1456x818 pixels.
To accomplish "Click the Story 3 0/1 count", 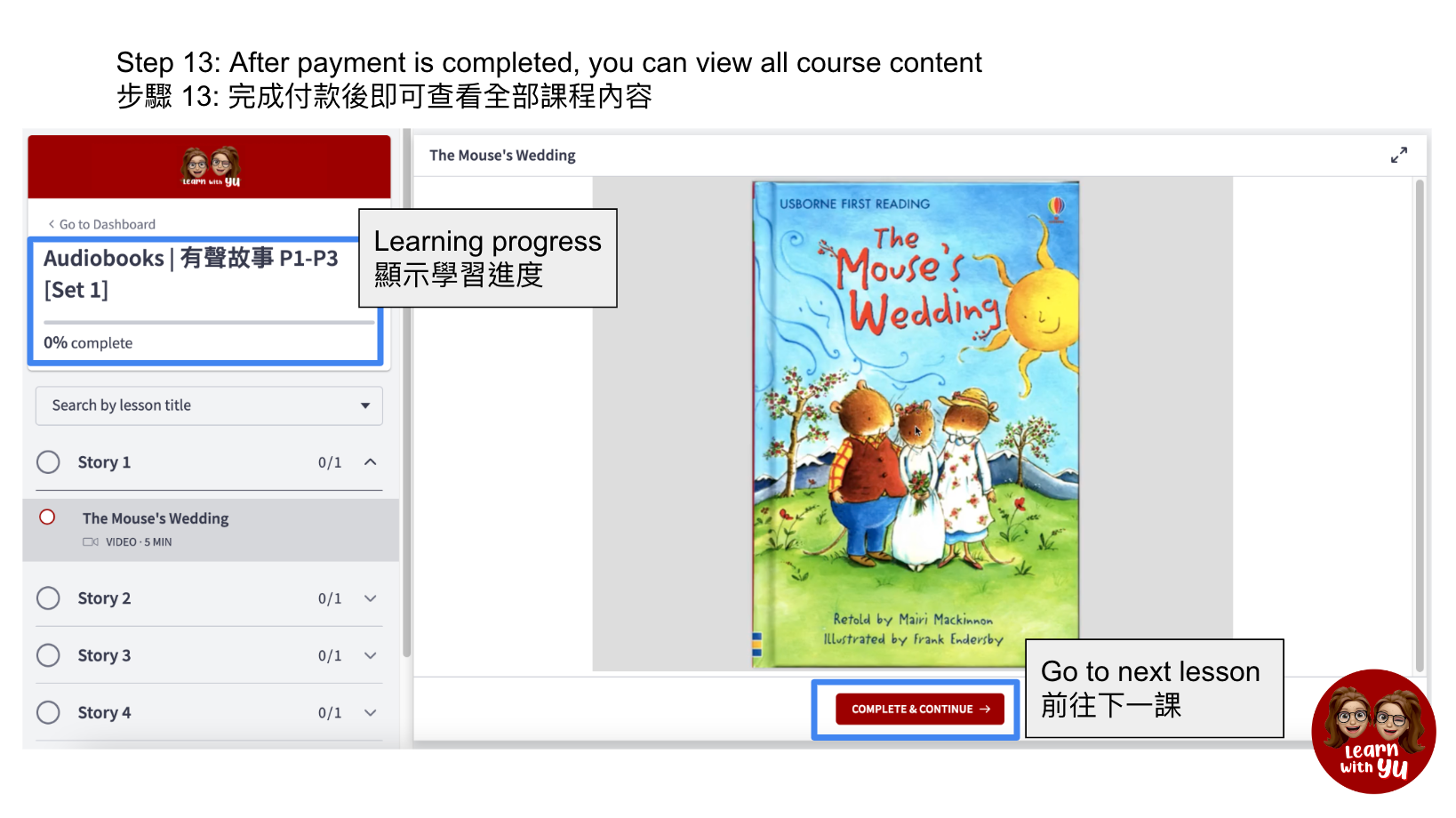I will (330, 655).
